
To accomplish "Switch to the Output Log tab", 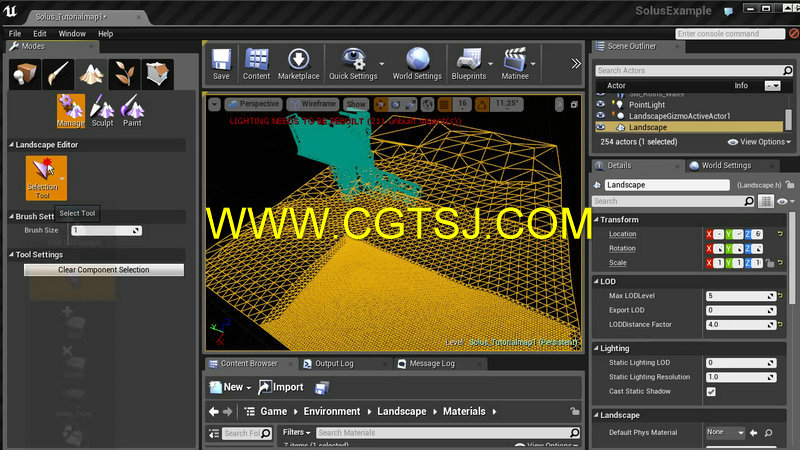I will click(x=334, y=364).
